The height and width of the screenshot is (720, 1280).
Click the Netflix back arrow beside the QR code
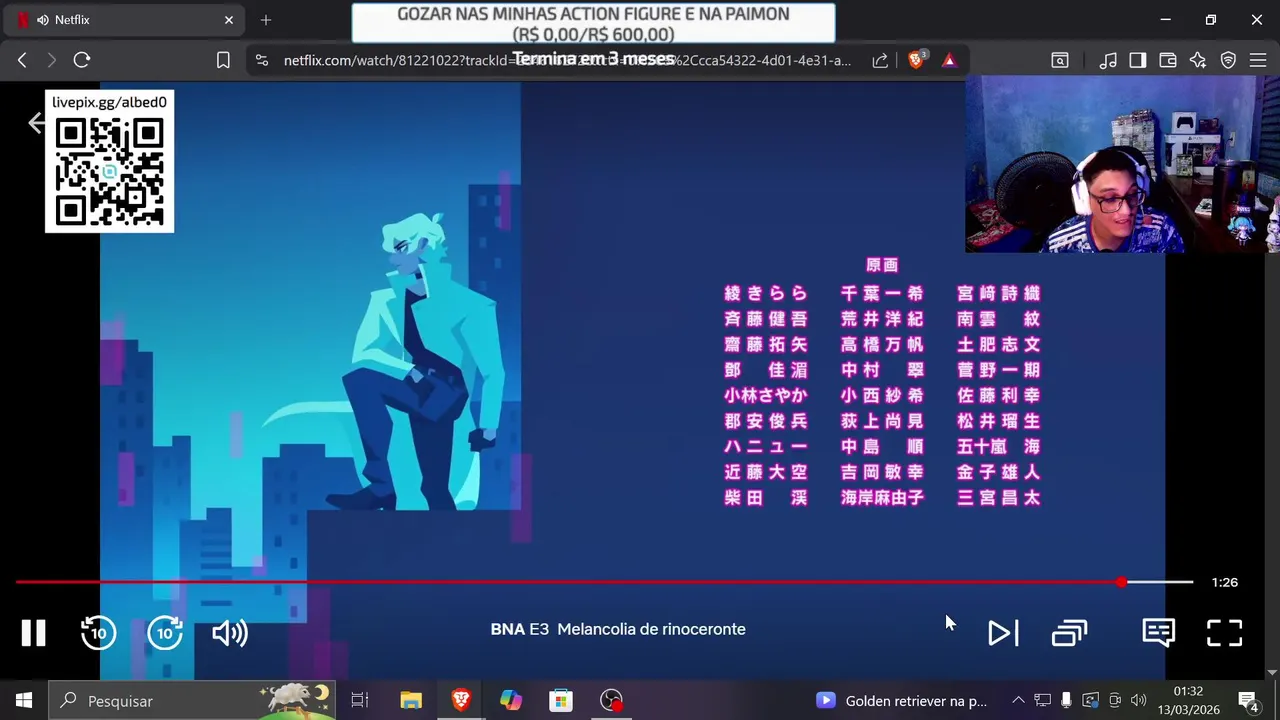pyautogui.click(x=36, y=123)
